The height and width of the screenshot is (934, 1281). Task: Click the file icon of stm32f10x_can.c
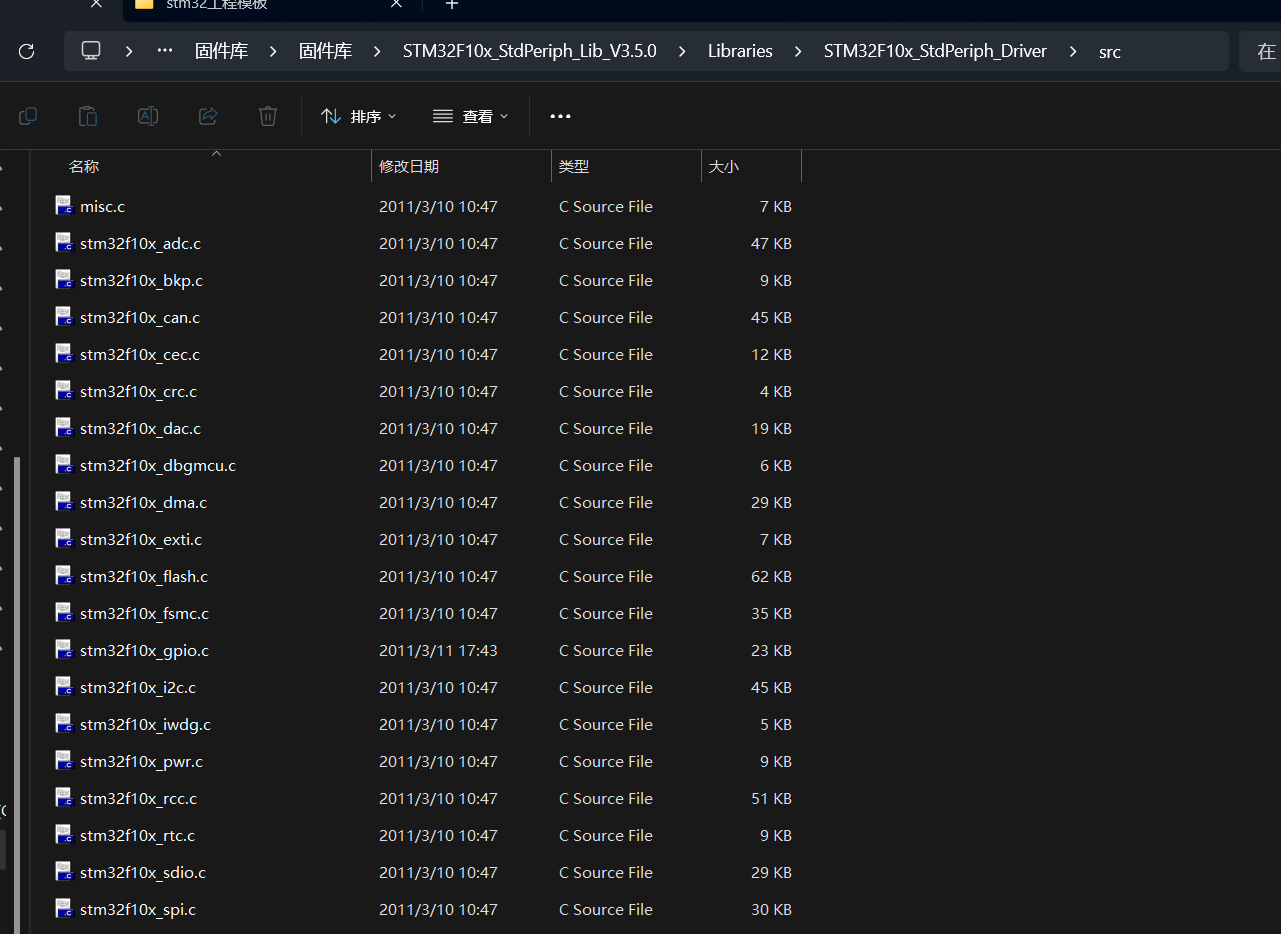[64, 317]
